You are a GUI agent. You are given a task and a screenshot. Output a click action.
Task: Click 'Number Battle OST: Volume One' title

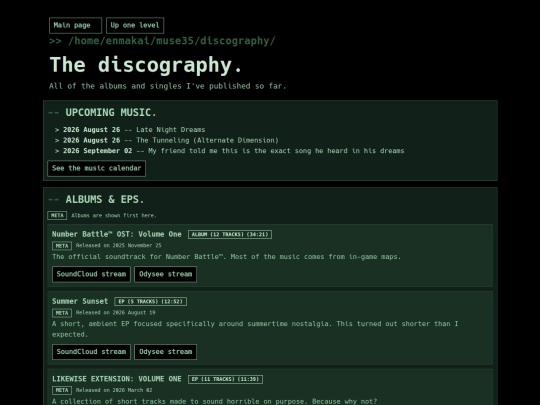coord(117,234)
